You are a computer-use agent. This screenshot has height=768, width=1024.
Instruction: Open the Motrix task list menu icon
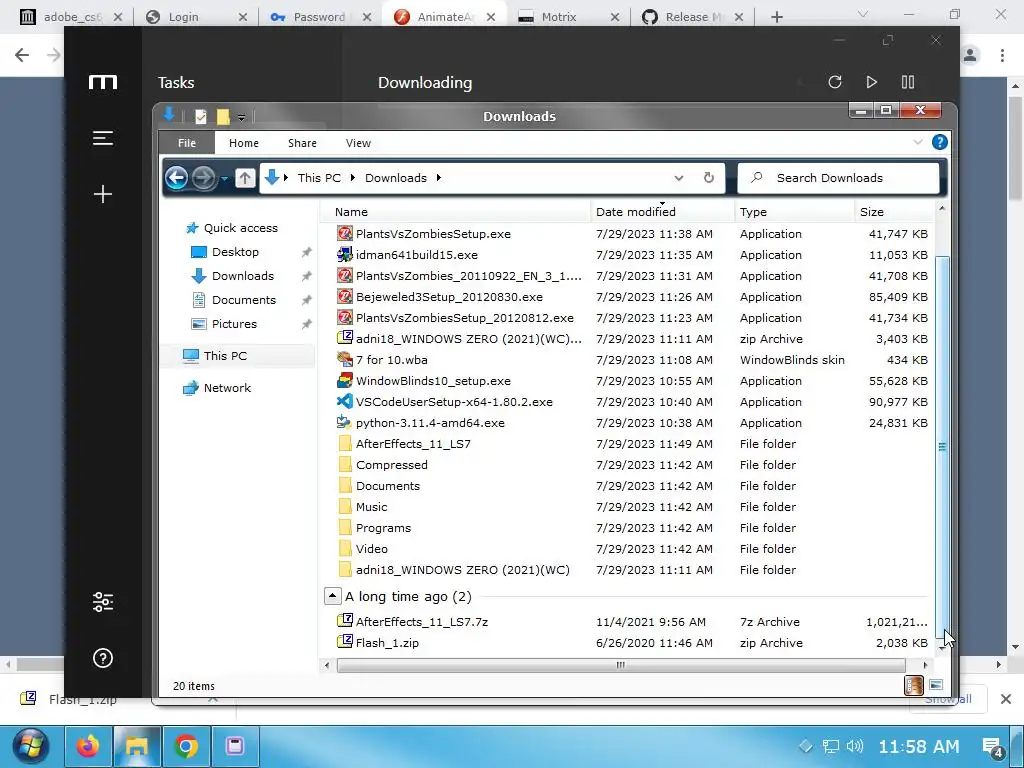coord(103,138)
